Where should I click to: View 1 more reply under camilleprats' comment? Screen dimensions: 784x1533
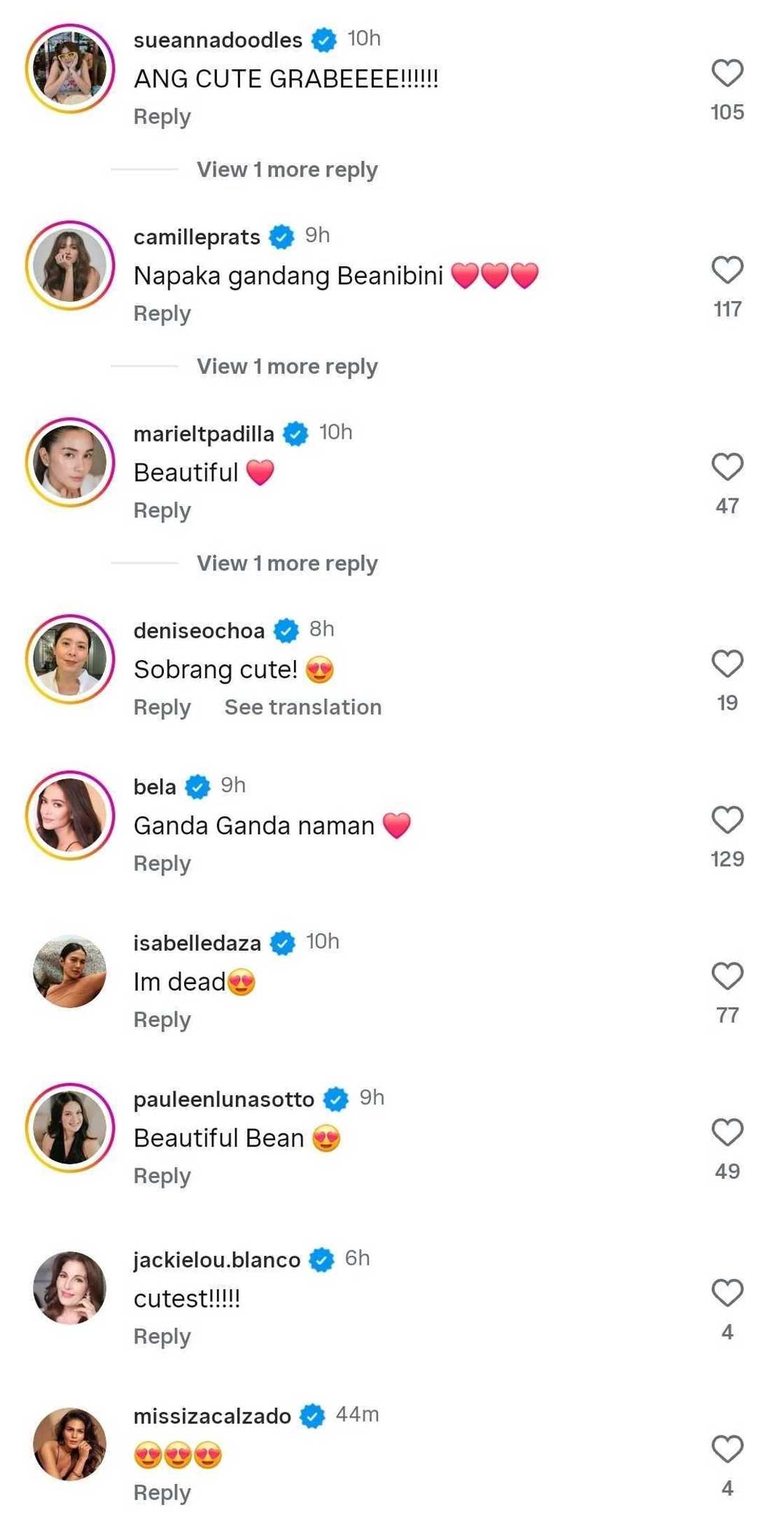286,365
